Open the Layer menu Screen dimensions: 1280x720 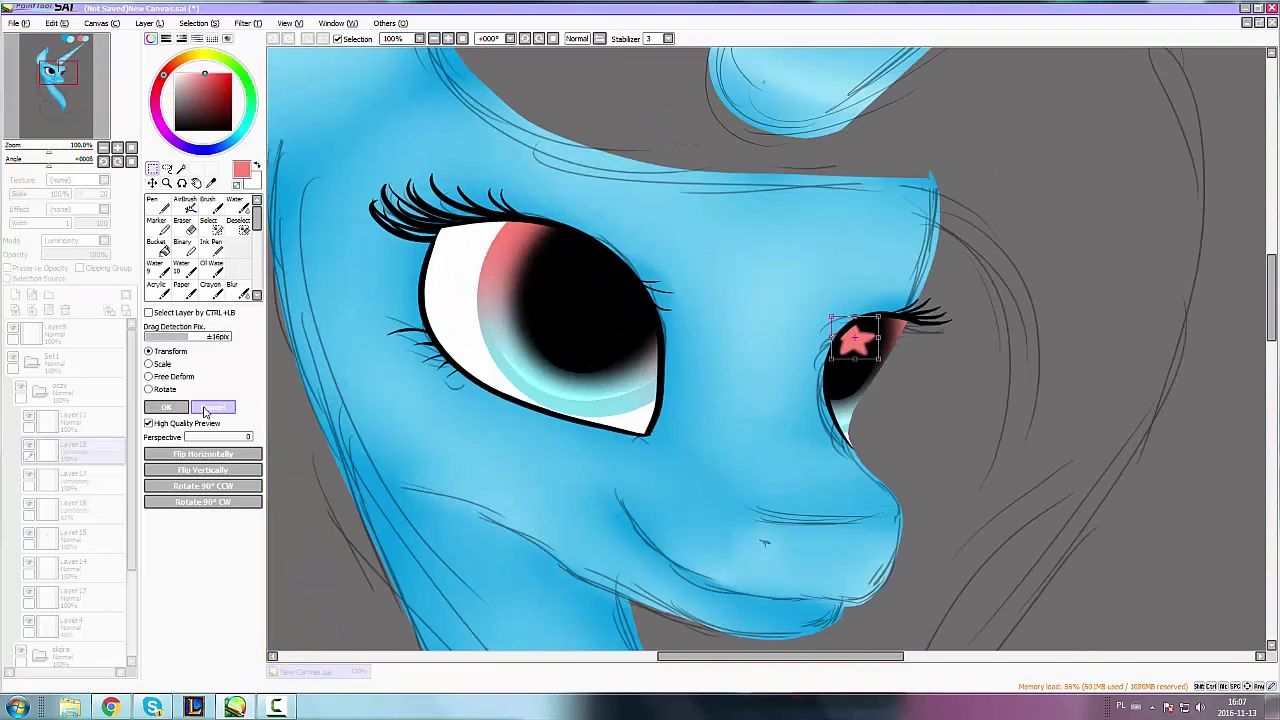(x=149, y=23)
